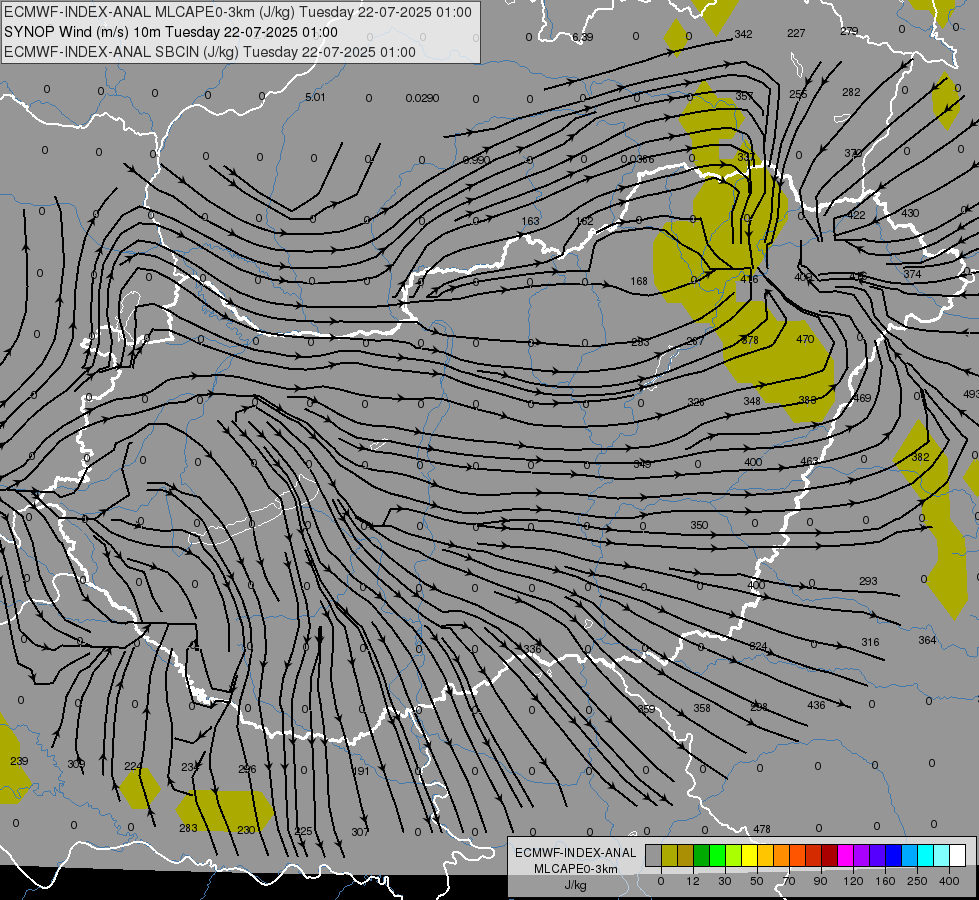Image resolution: width=979 pixels, height=900 pixels.
Task: Click the map value 227
Action: coord(796,33)
